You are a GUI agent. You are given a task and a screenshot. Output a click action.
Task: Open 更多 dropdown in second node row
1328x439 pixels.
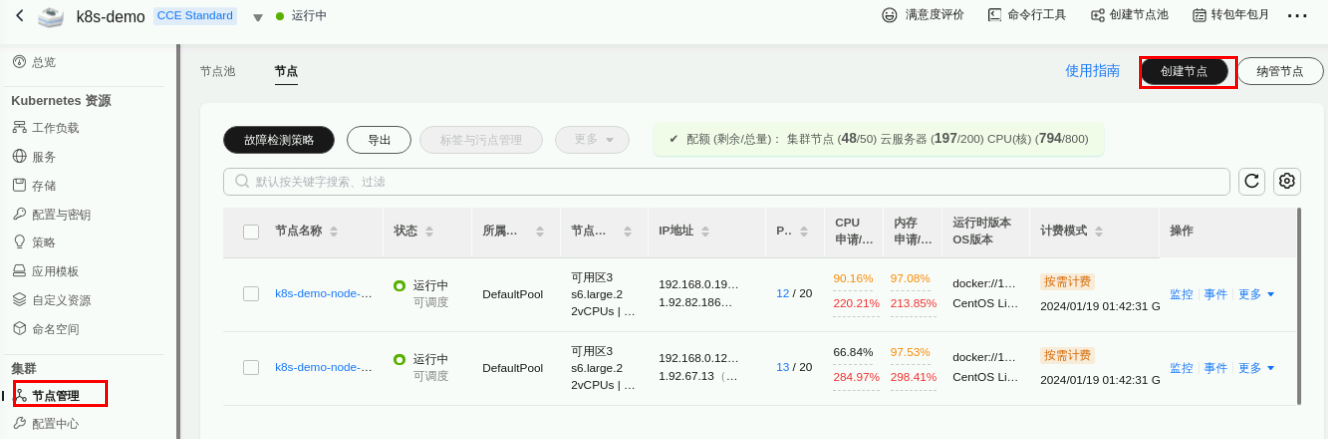[x=1256, y=368]
